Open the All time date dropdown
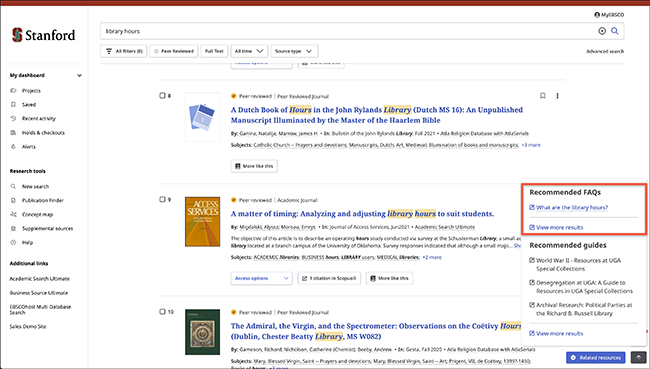The width and height of the screenshot is (650, 369). [249, 51]
